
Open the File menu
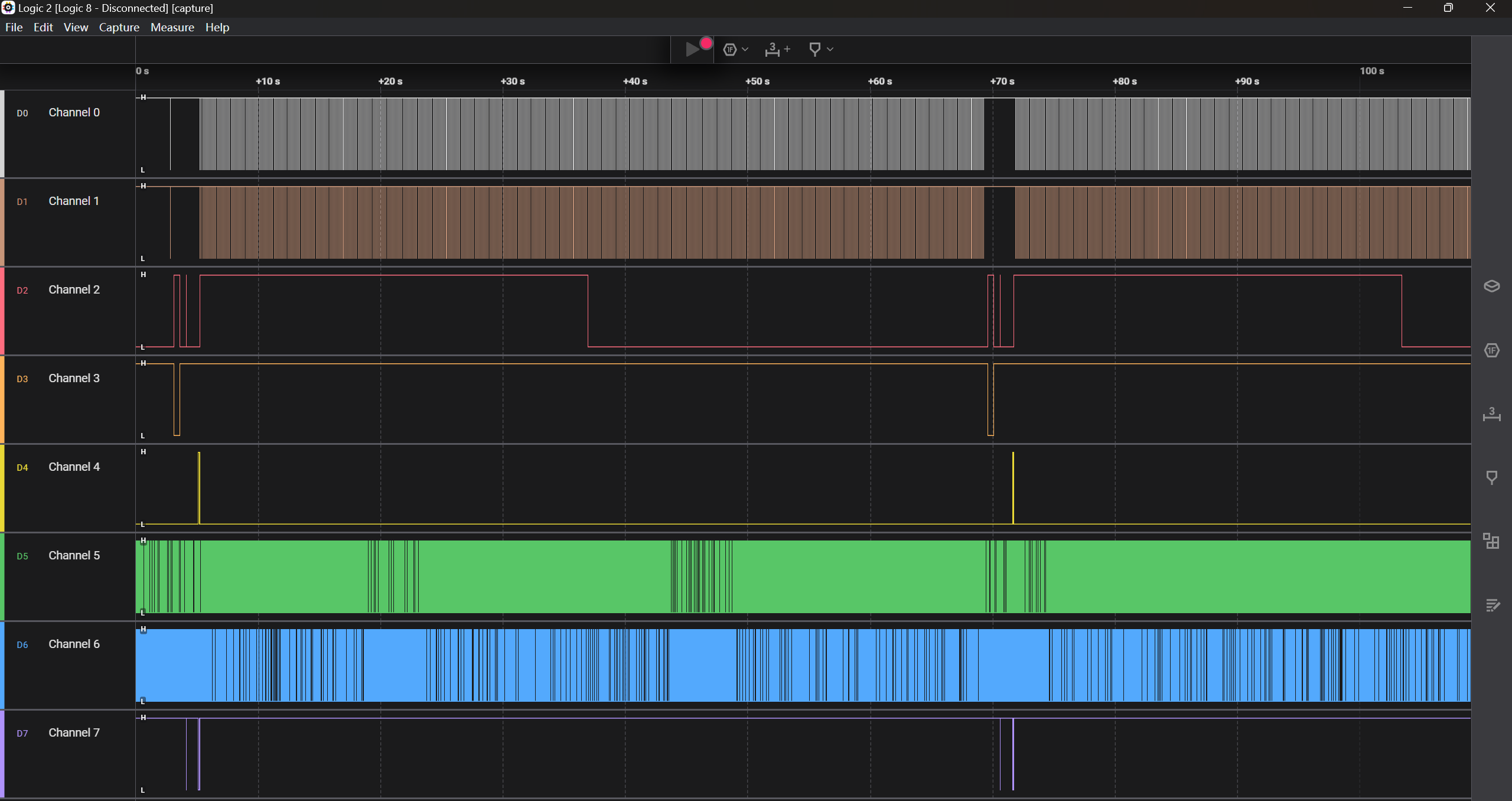pos(14,27)
